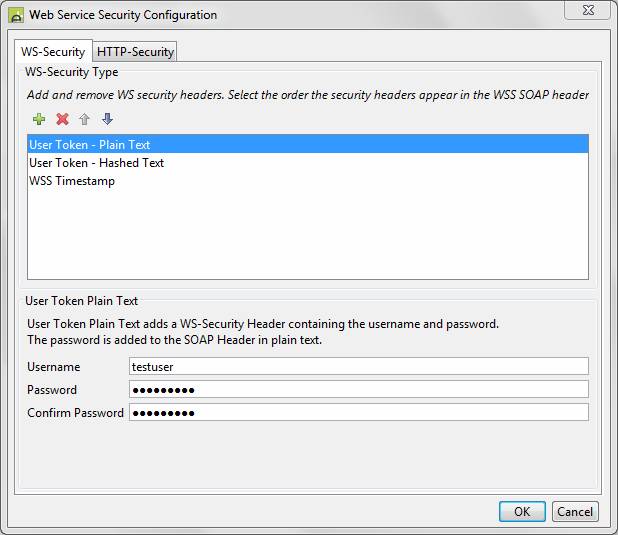
Task: Move the selected header down
Action: point(108,119)
